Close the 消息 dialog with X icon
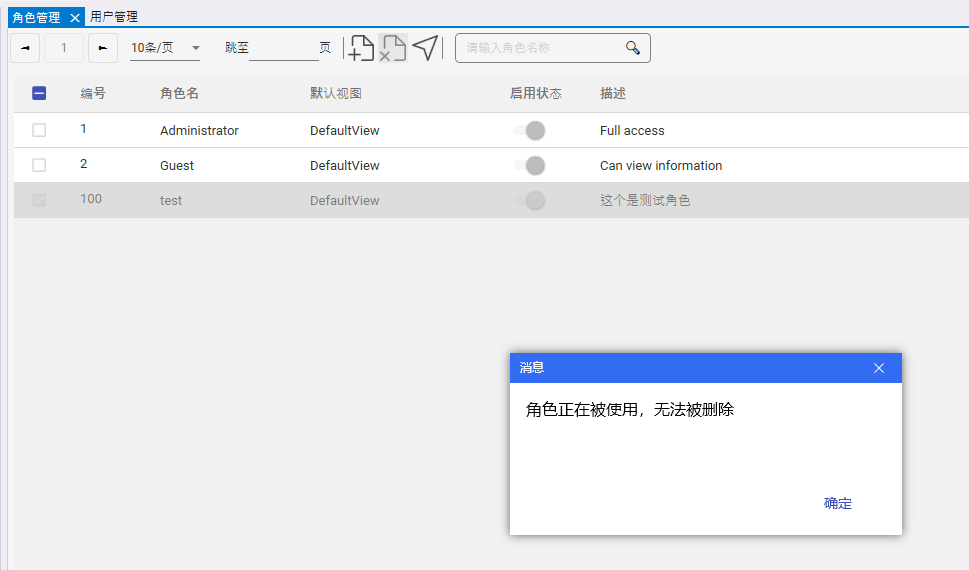The width and height of the screenshot is (969, 570). coord(879,368)
